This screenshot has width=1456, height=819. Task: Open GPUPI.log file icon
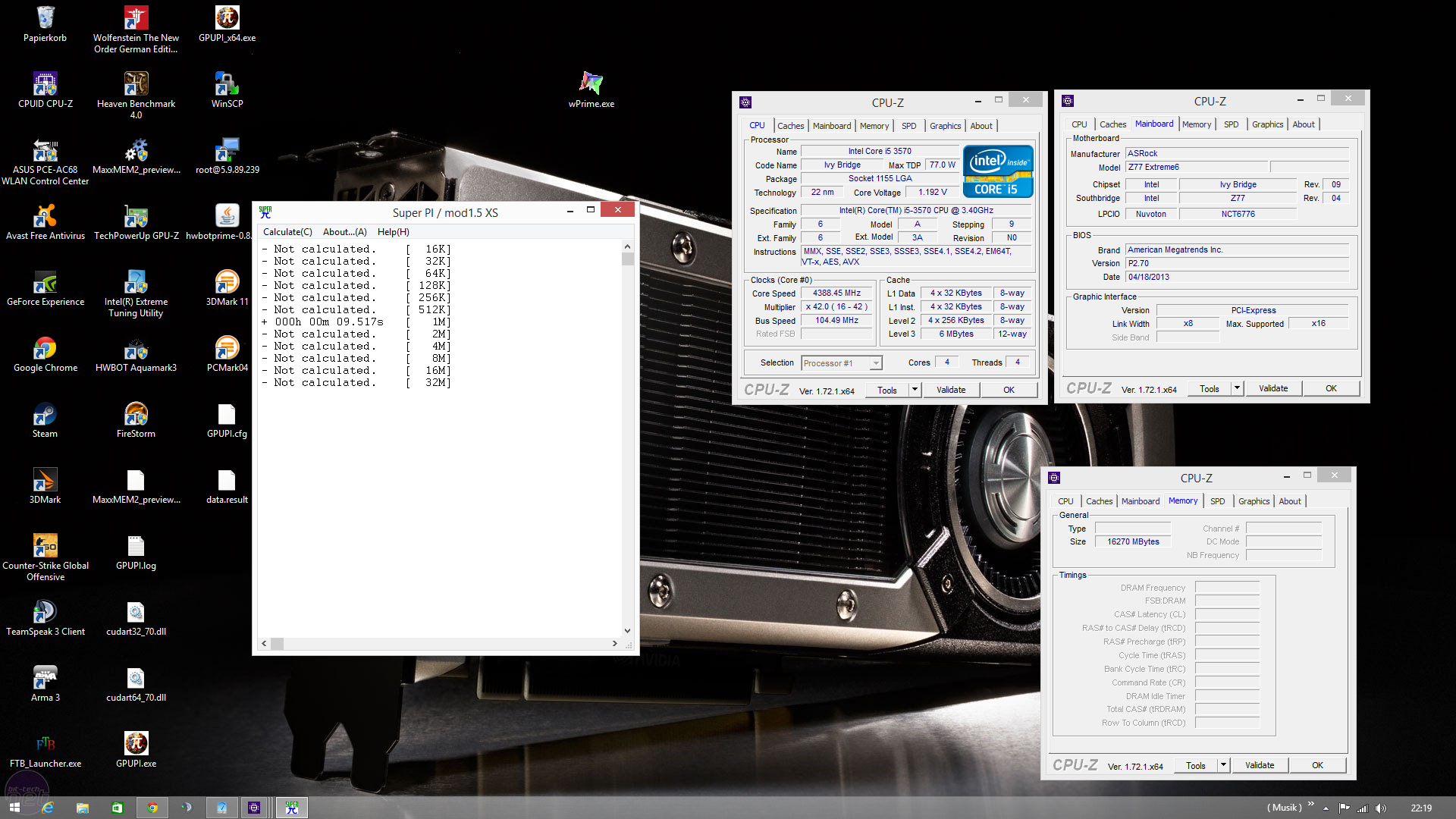(x=136, y=552)
